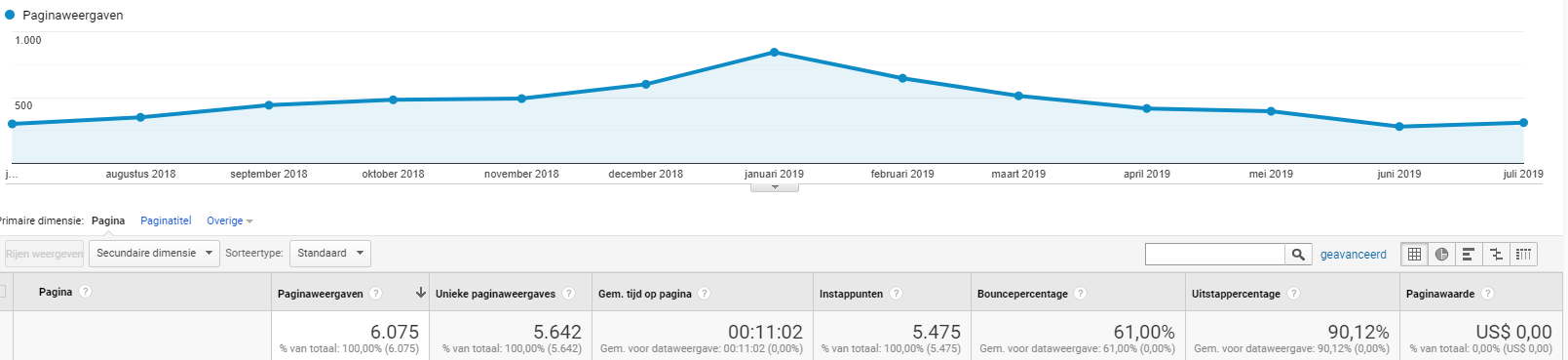Sort by Gem. tijd op pagina column
The height and width of the screenshot is (360, 1568).
pos(644,294)
